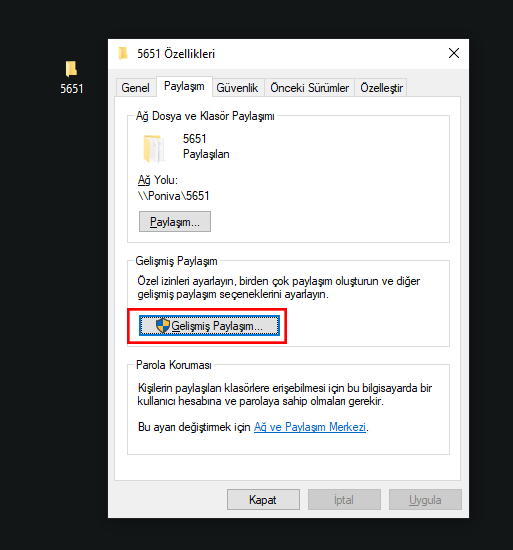Follow the Ağ ve Paylaşım Merkezi link
This screenshot has height=550, width=513.
(x=310, y=427)
